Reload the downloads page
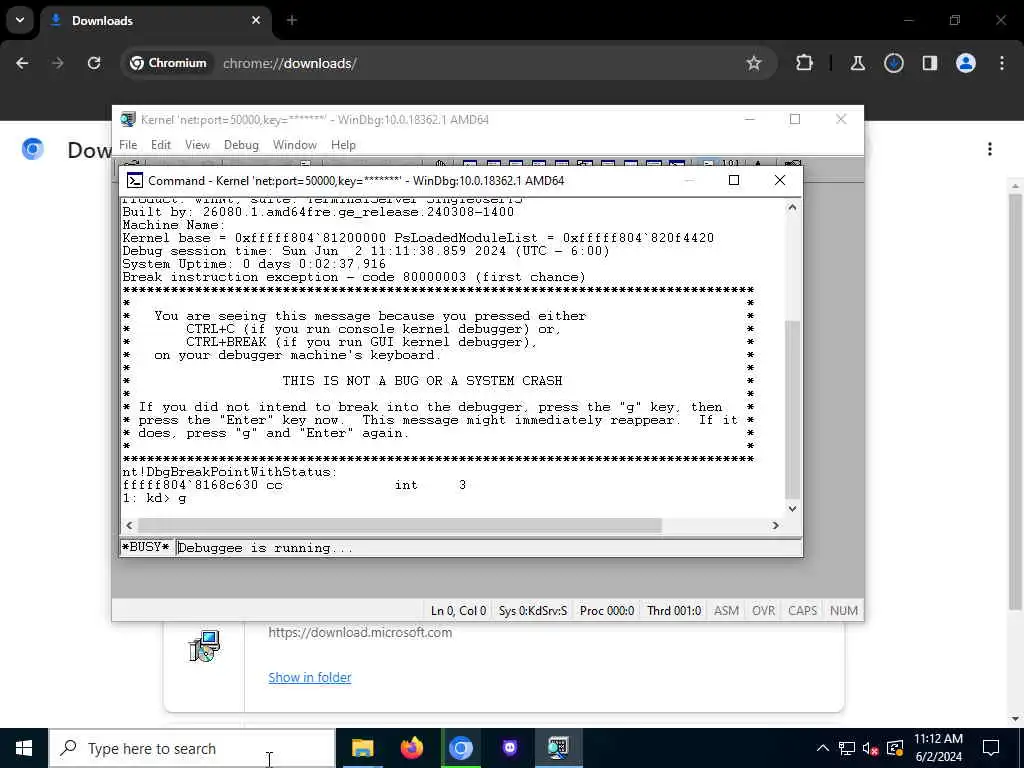Image resolution: width=1024 pixels, height=768 pixels. click(x=94, y=63)
